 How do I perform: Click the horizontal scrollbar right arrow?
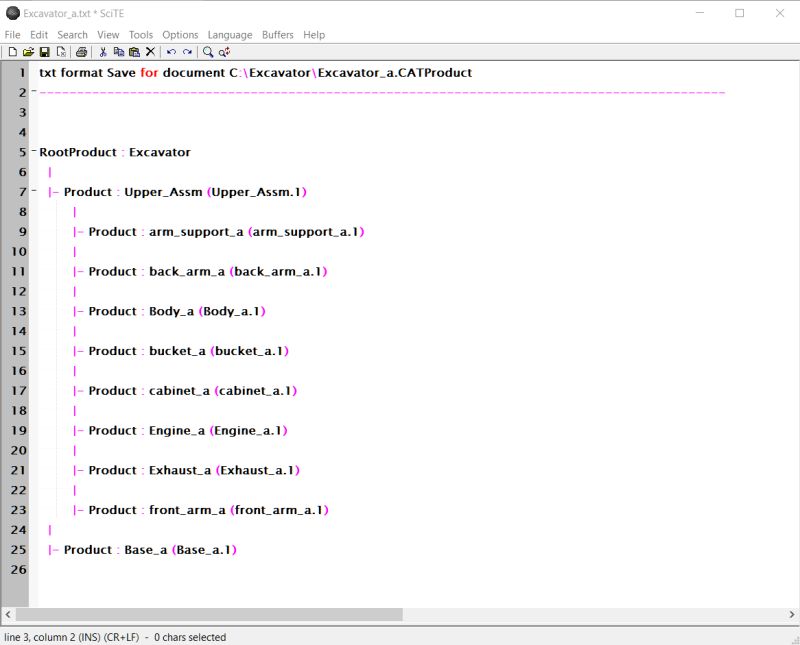tap(792, 614)
